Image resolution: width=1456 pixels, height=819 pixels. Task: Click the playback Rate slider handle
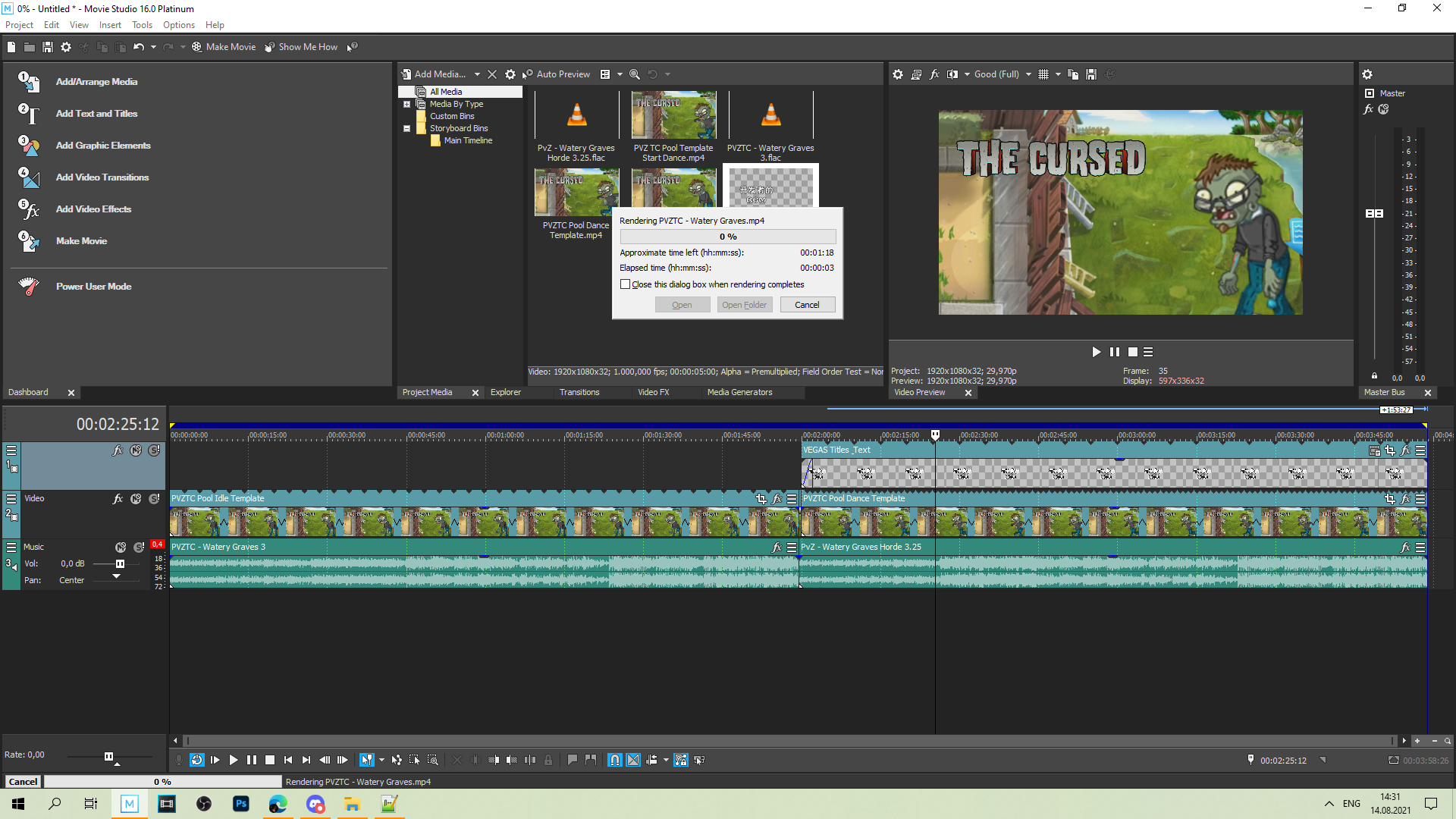click(x=108, y=757)
